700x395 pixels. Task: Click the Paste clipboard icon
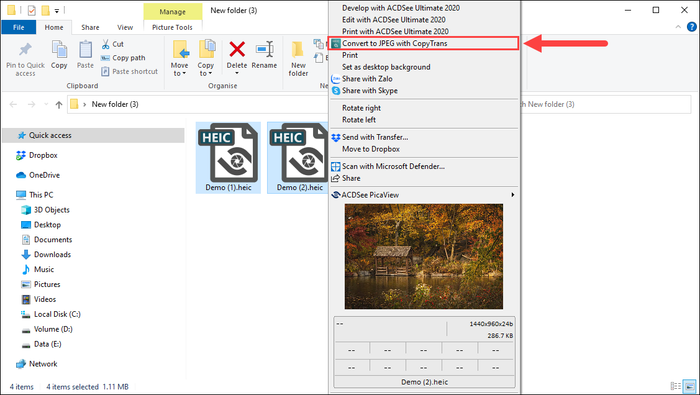(x=85, y=50)
